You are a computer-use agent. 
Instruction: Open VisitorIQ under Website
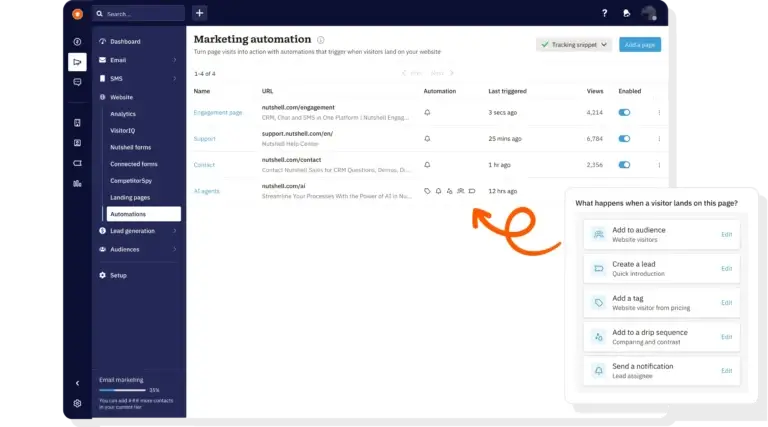122,131
